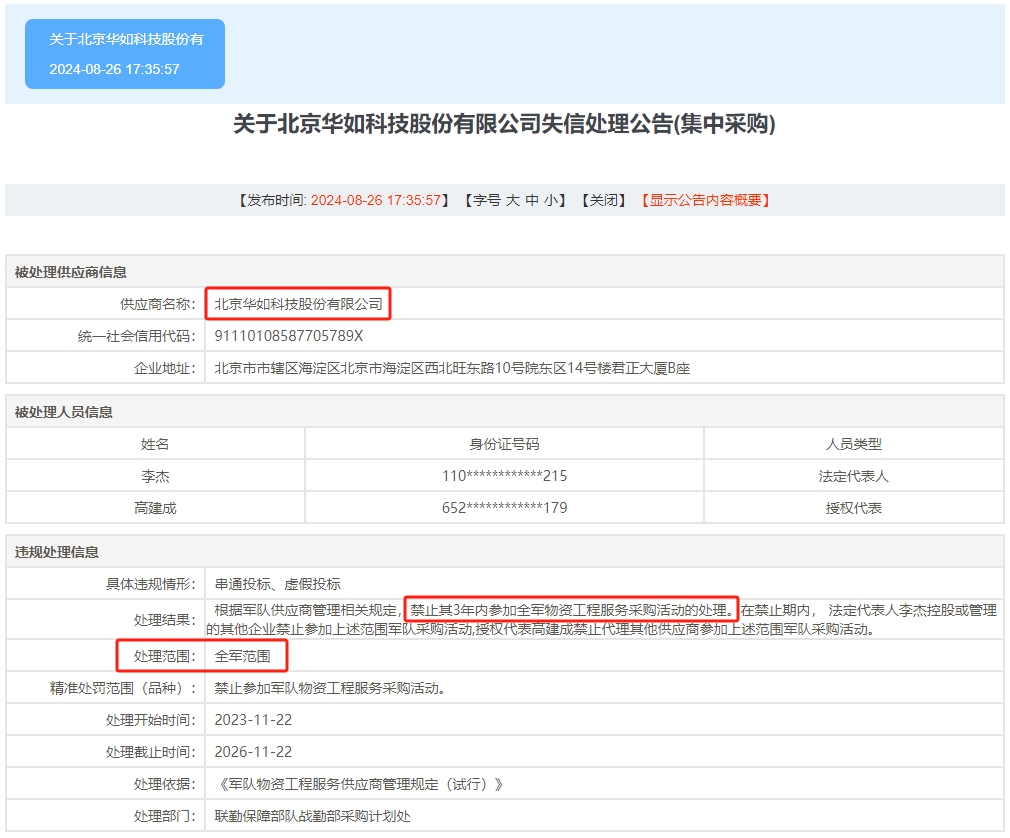Select ID number 110************215
The width and height of the screenshot is (1010, 838).
[504, 476]
